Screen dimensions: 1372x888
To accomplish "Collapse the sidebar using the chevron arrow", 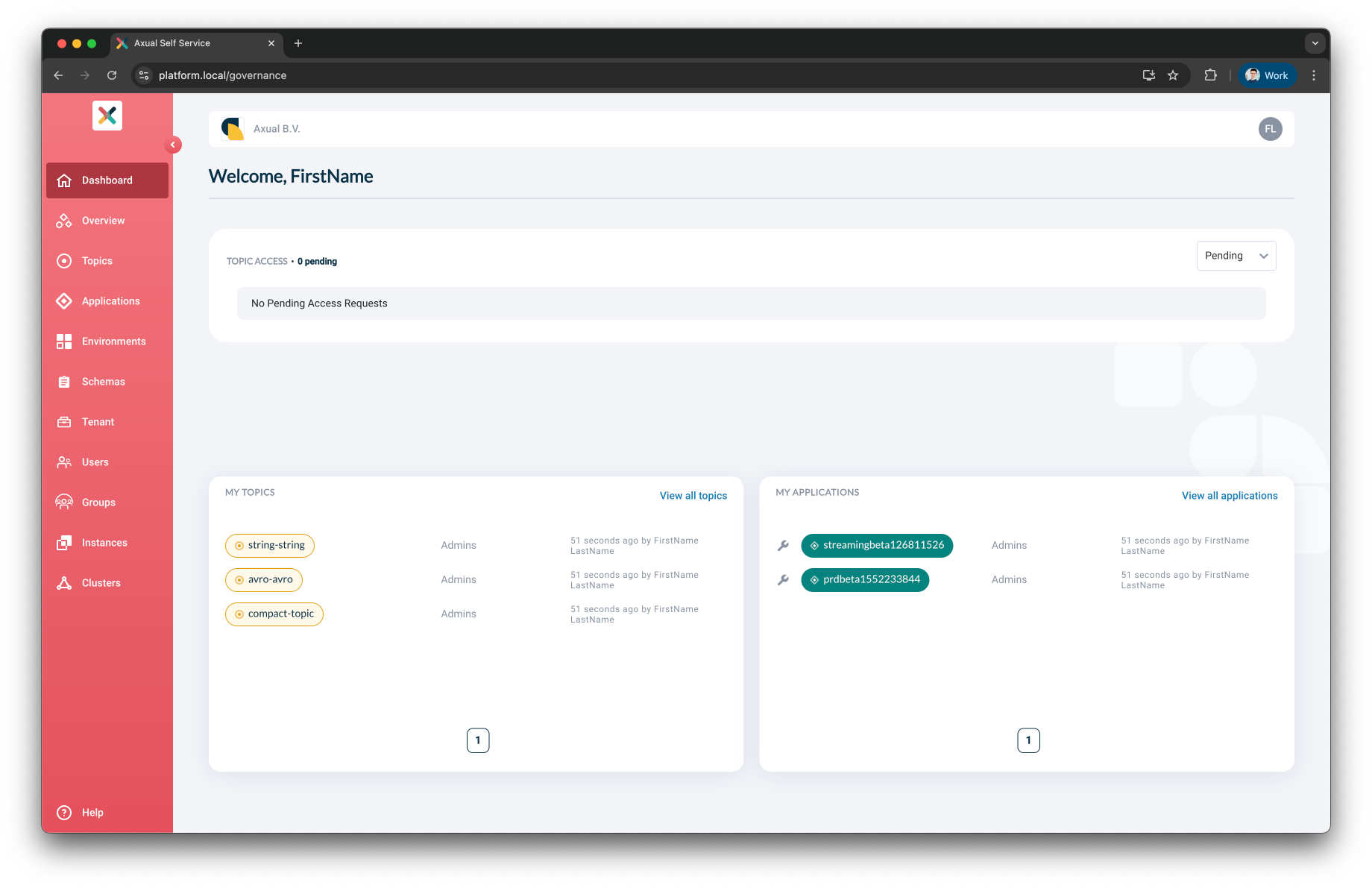I will pyautogui.click(x=173, y=144).
